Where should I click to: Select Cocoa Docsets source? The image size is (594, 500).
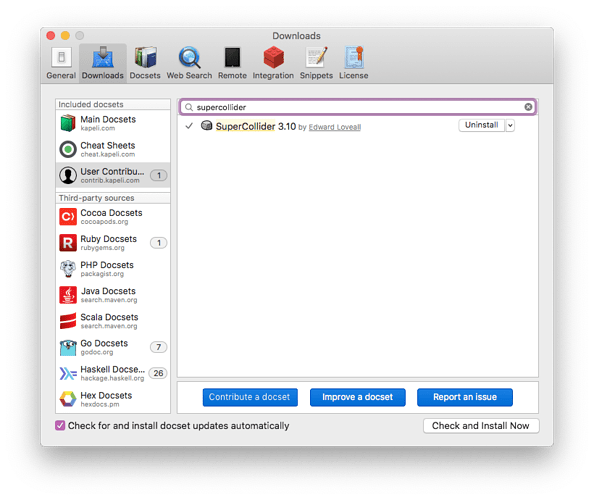113,217
